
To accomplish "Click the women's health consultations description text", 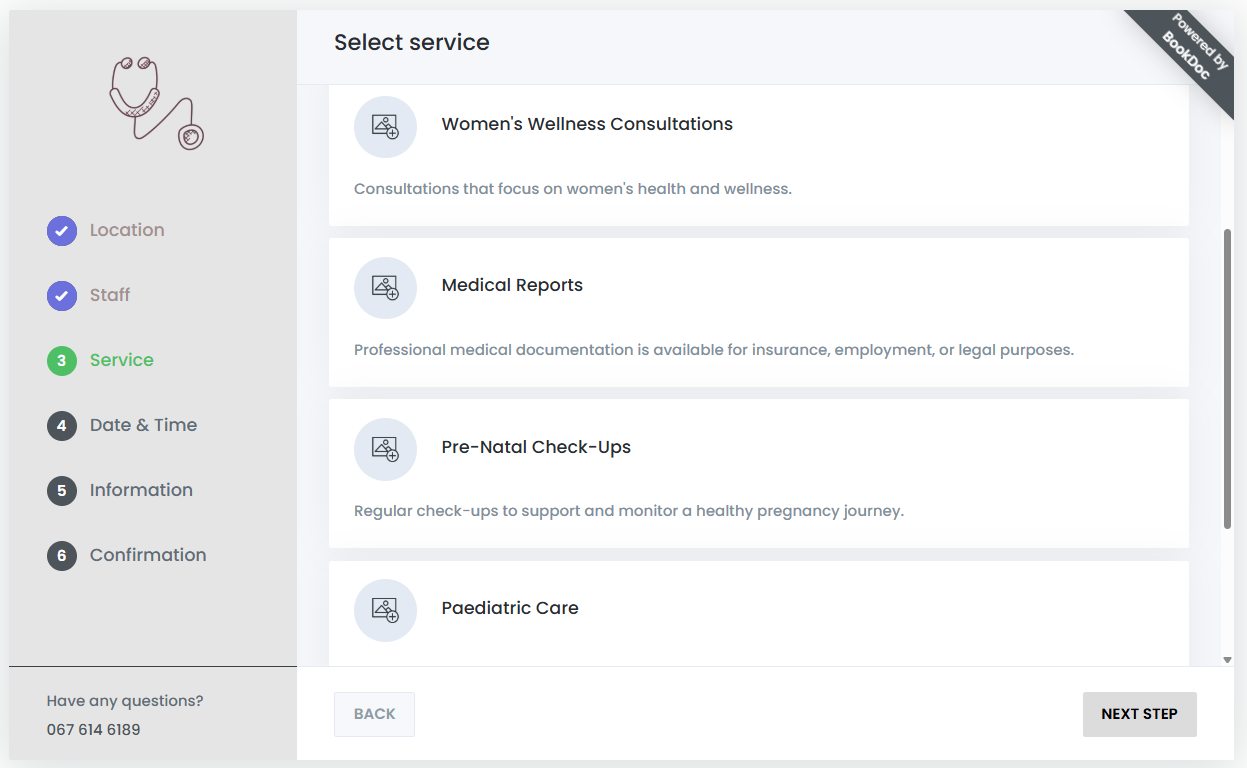I will pos(573,189).
